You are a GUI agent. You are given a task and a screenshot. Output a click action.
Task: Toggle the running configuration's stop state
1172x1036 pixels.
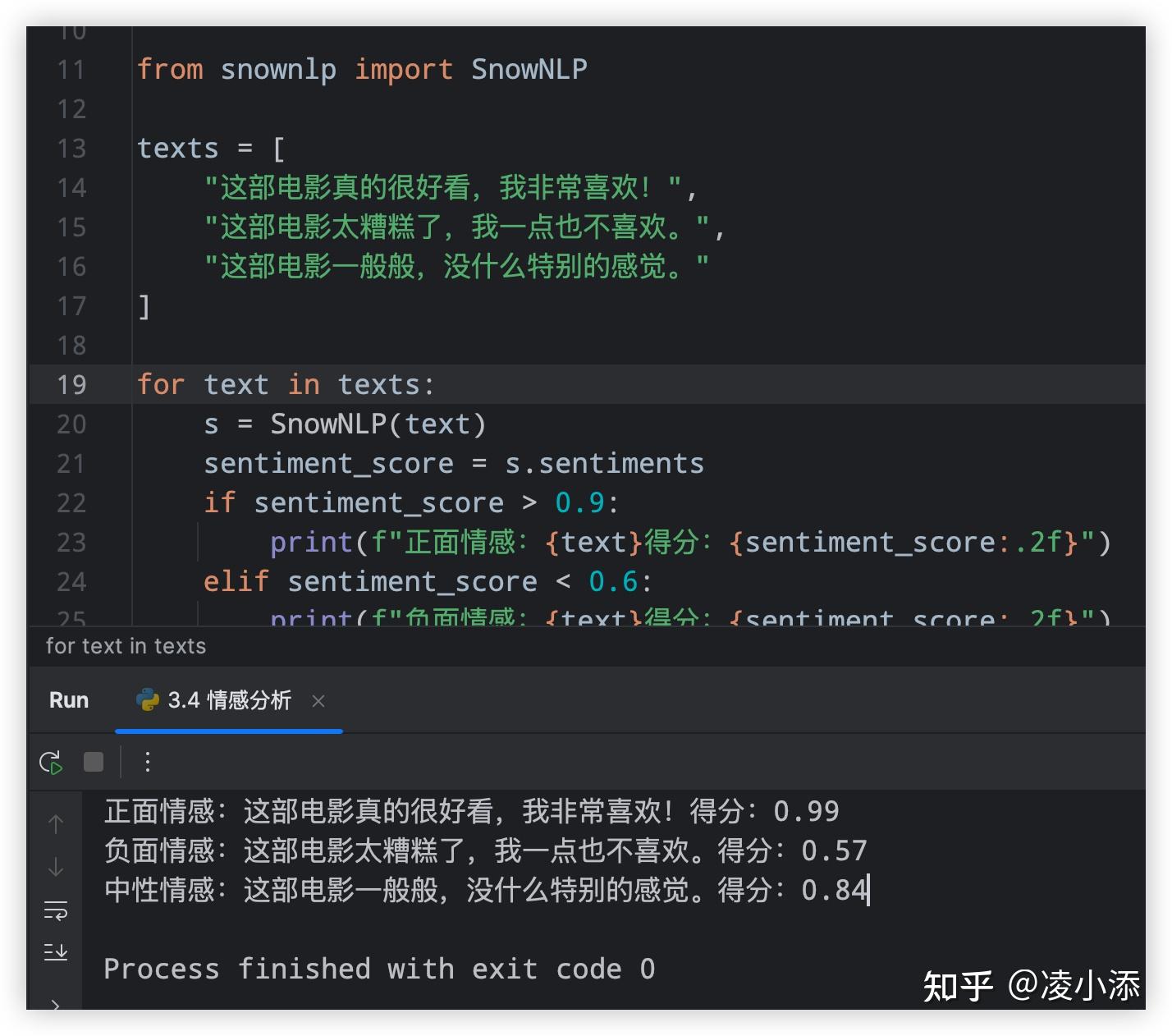[x=93, y=762]
